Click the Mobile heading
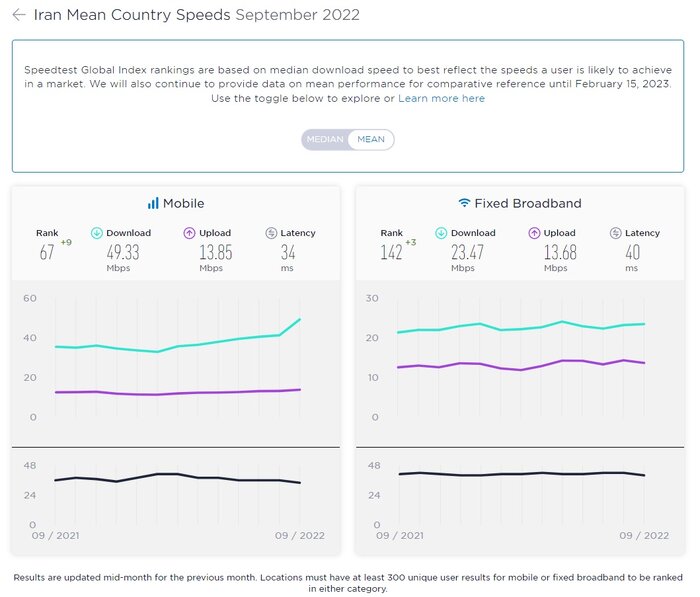Viewport: 700px width, 597px height. coord(183,203)
